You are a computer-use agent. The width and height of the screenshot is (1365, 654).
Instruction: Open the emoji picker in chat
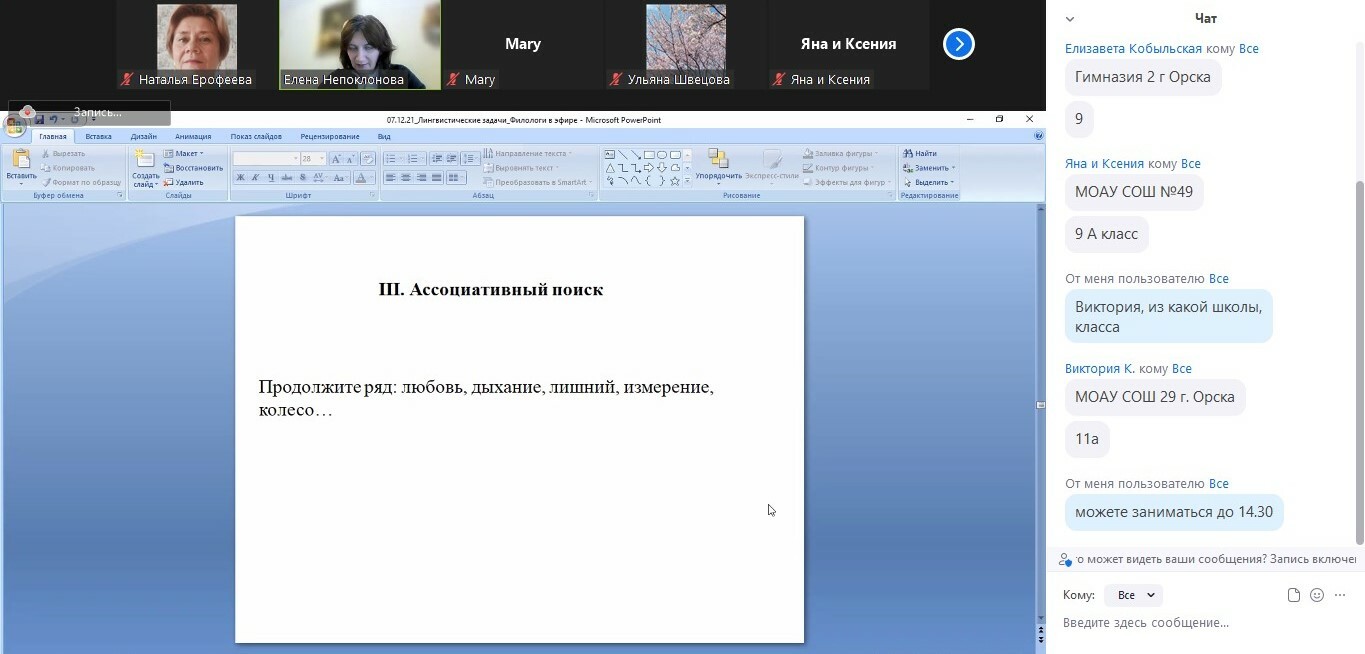[1317, 595]
